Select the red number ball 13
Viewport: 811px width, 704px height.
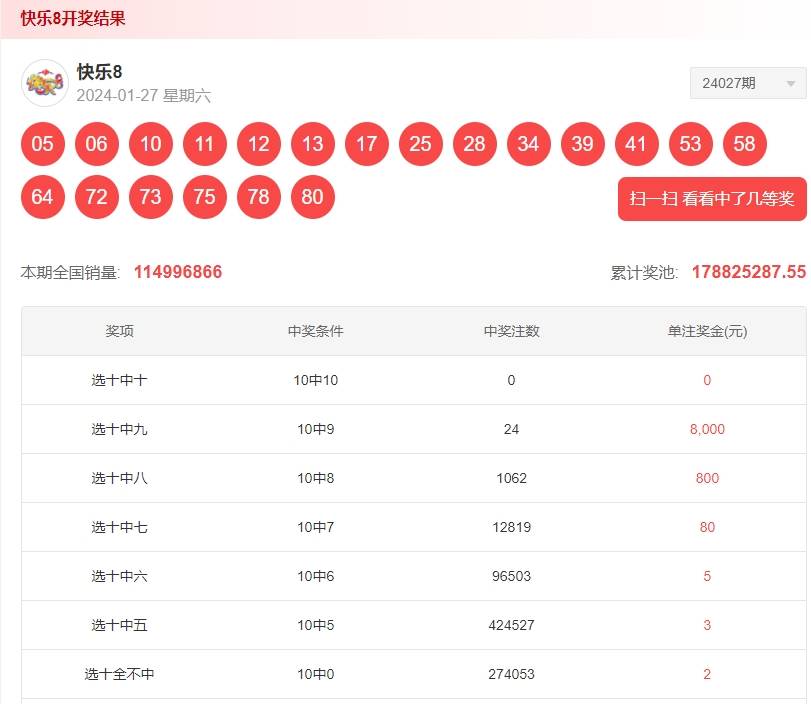click(x=313, y=144)
